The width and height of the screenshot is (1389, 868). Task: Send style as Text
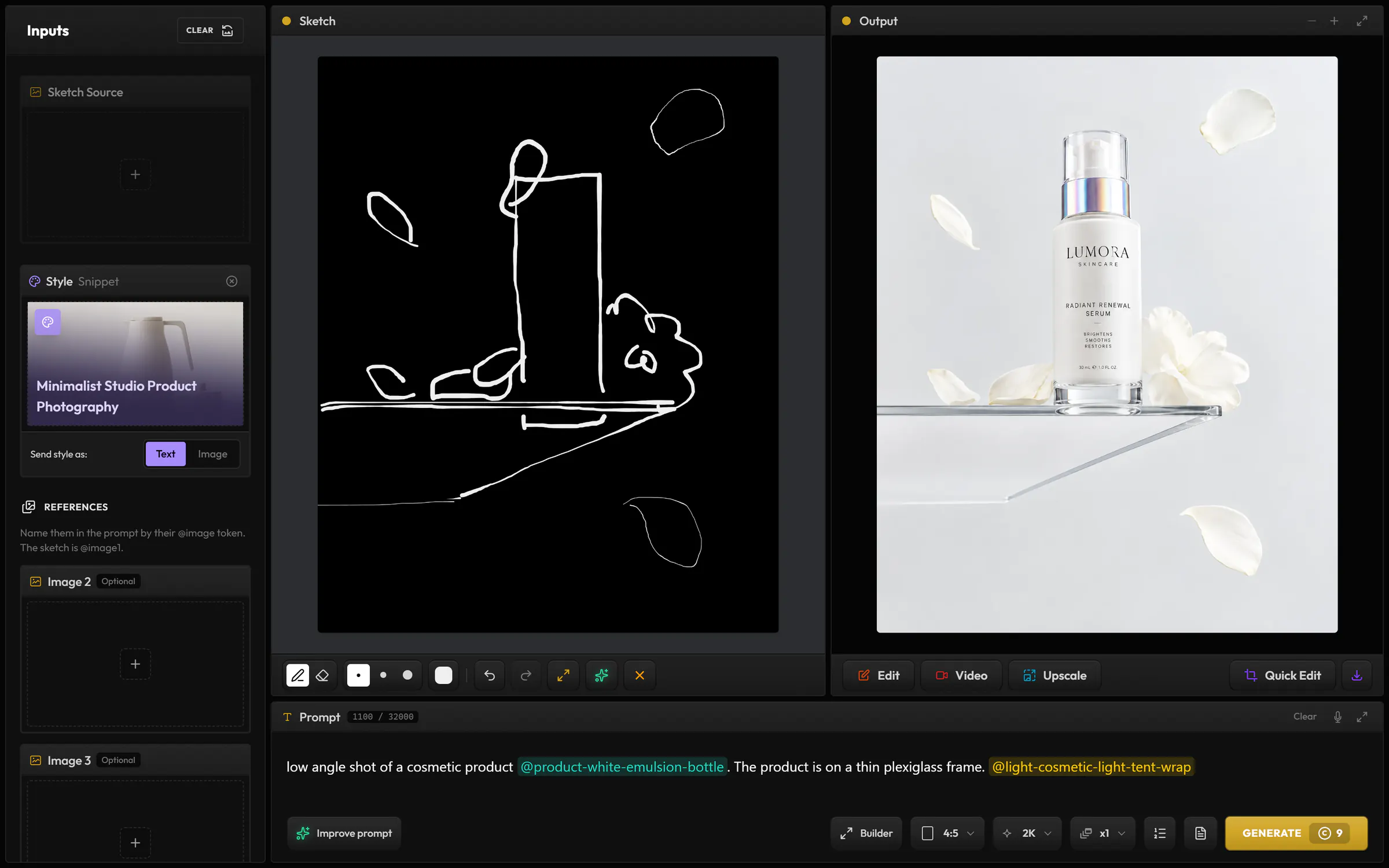(166, 454)
